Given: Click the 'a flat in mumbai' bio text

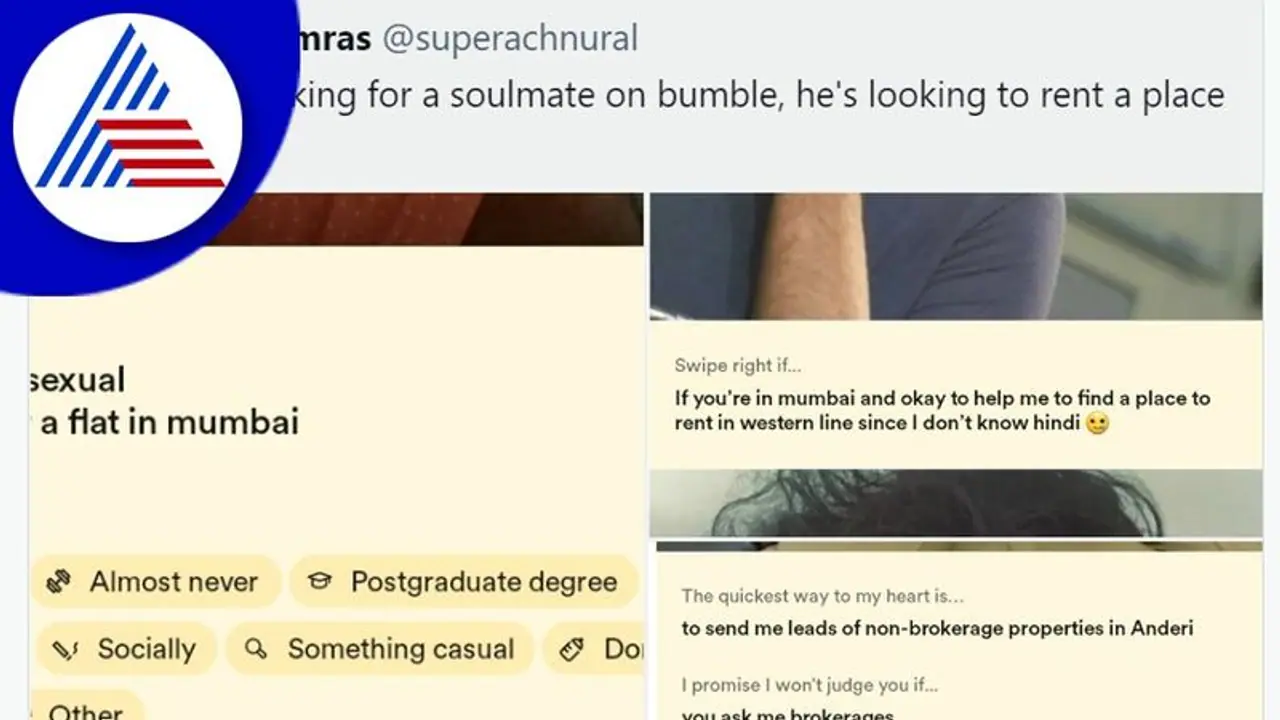Looking at the screenshot, I should click(x=170, y=422).
